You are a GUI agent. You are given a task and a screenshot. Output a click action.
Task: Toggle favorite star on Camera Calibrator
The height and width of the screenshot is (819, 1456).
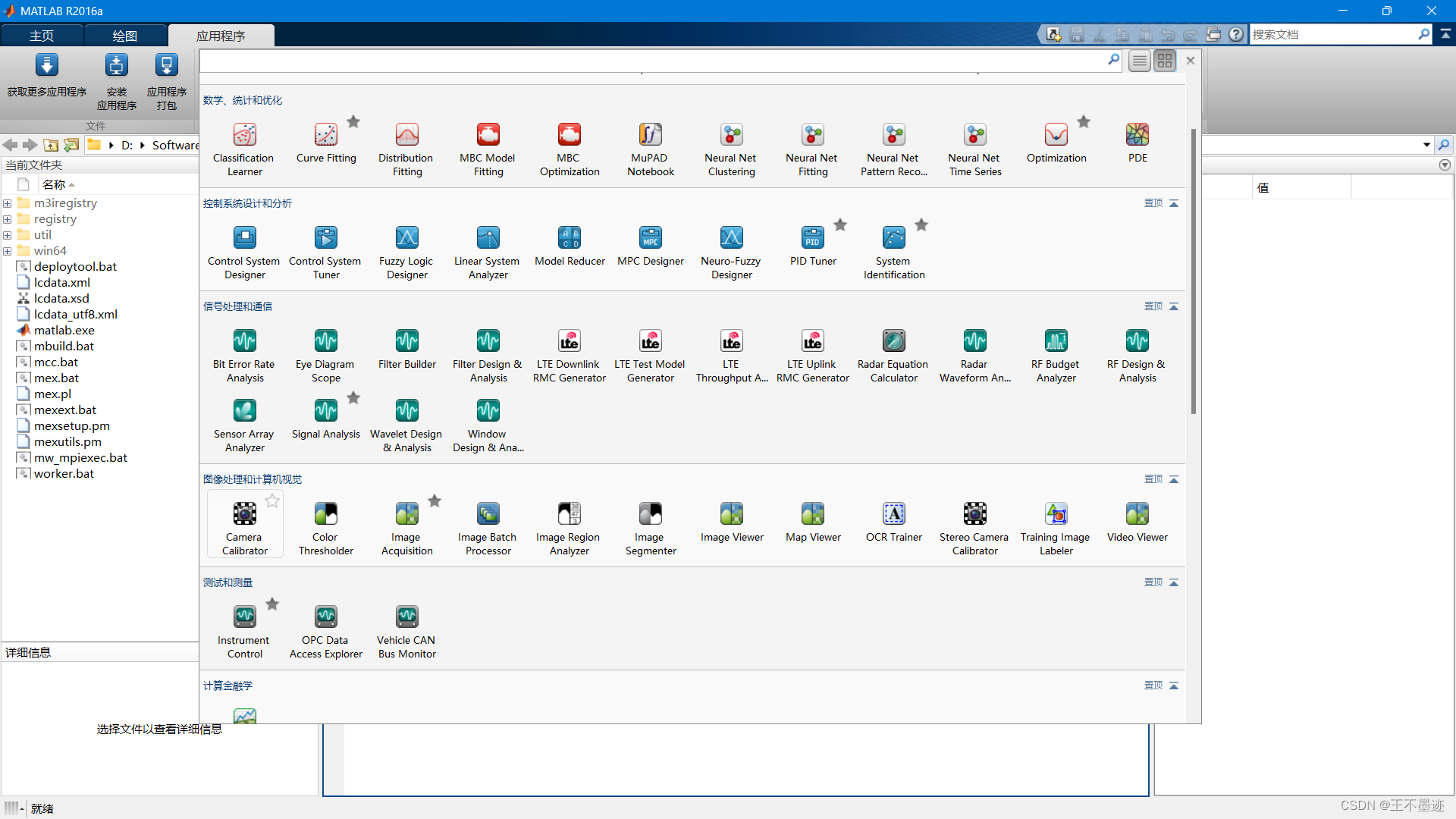272,500
